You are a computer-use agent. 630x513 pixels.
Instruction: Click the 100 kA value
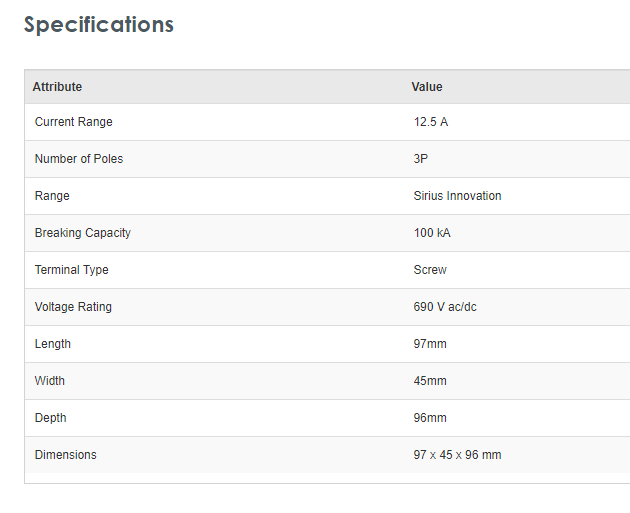pos(432,233)
